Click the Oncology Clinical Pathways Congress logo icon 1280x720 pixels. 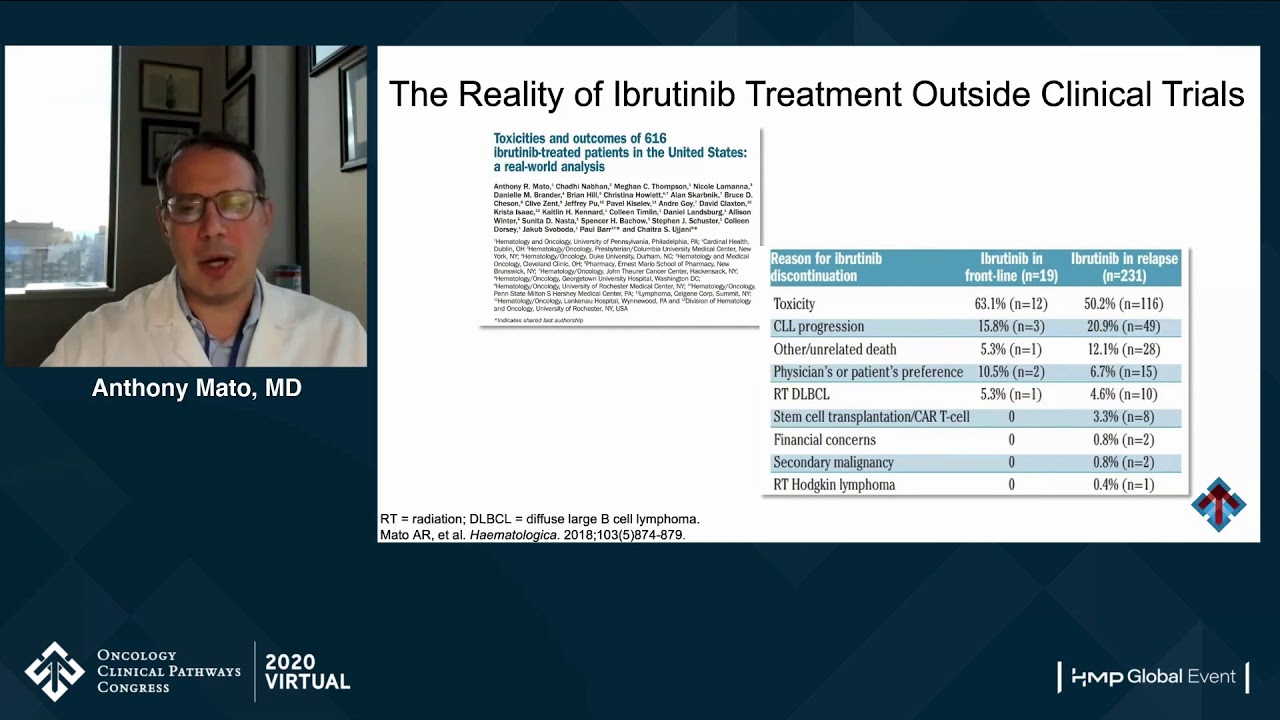[x=54, y=671]
